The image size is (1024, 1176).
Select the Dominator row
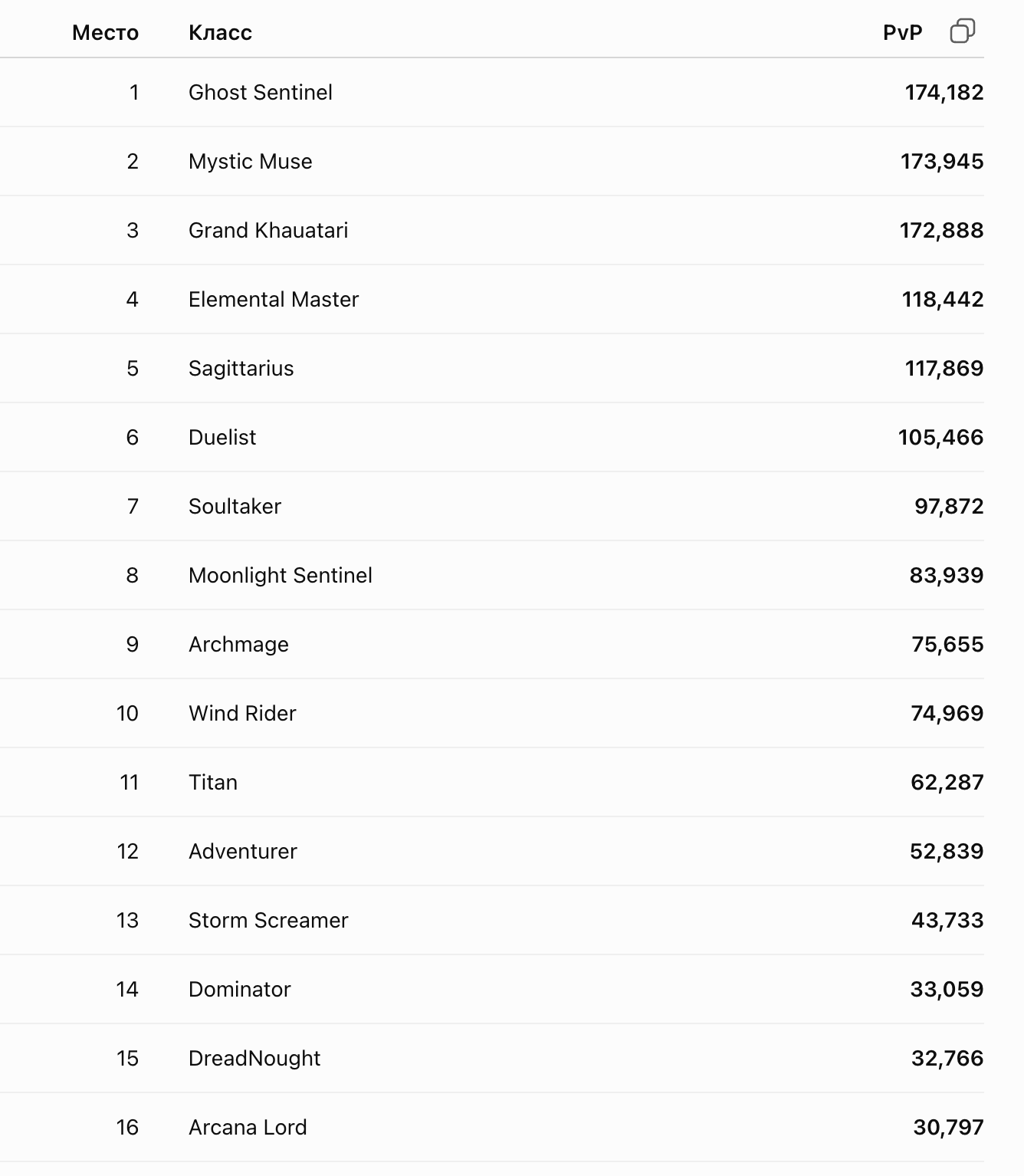pyautogui.click(x=492, y=989)
